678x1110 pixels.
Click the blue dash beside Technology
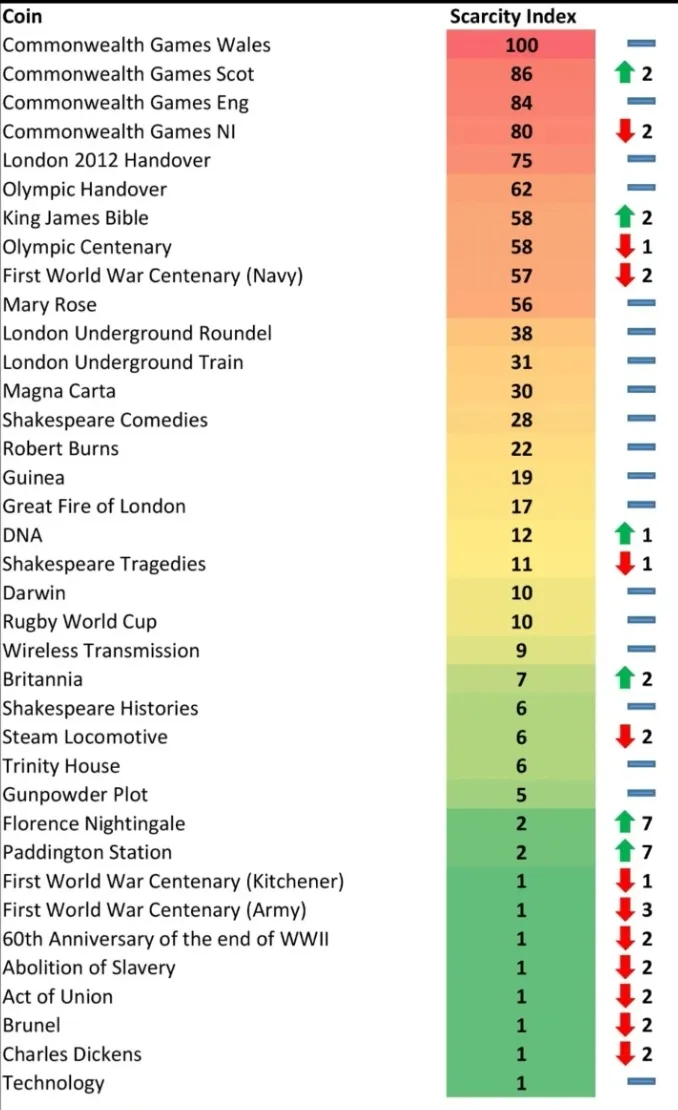pos(641,1081)
